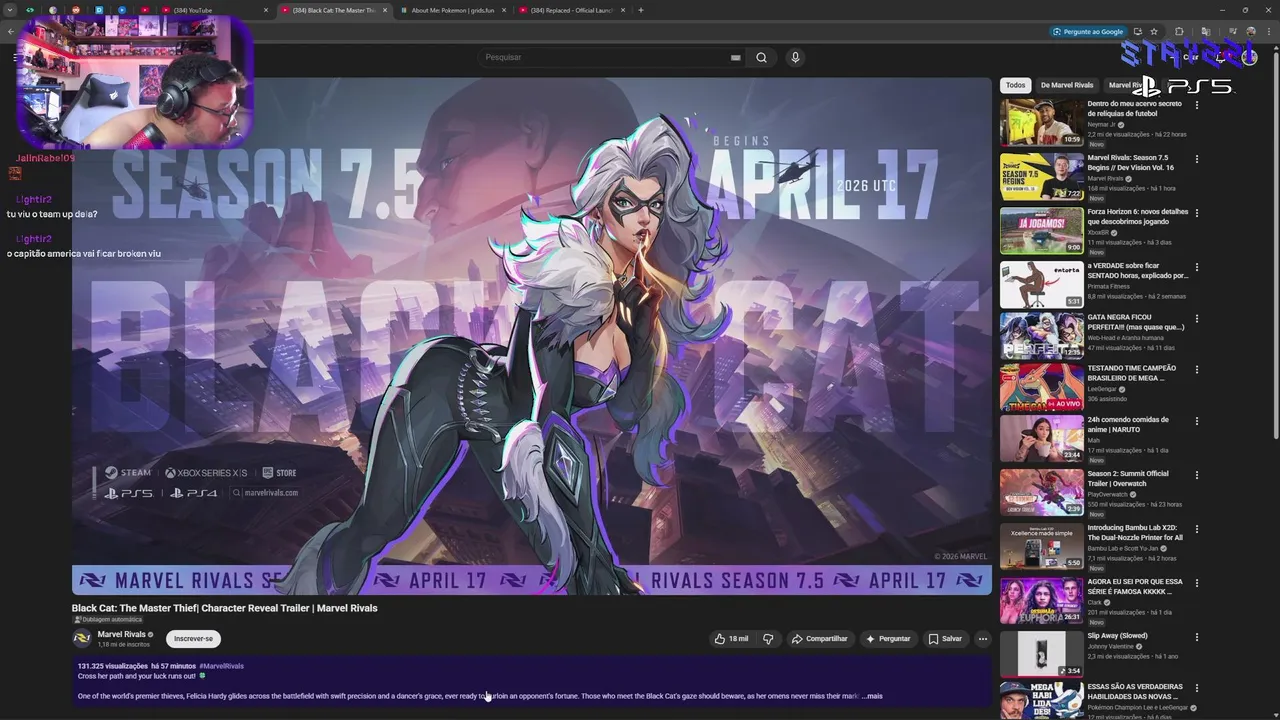The width and height of the screenshot is (1280, 720).
Task: Click the Dublagem automática badge
Action: [108, 620]
